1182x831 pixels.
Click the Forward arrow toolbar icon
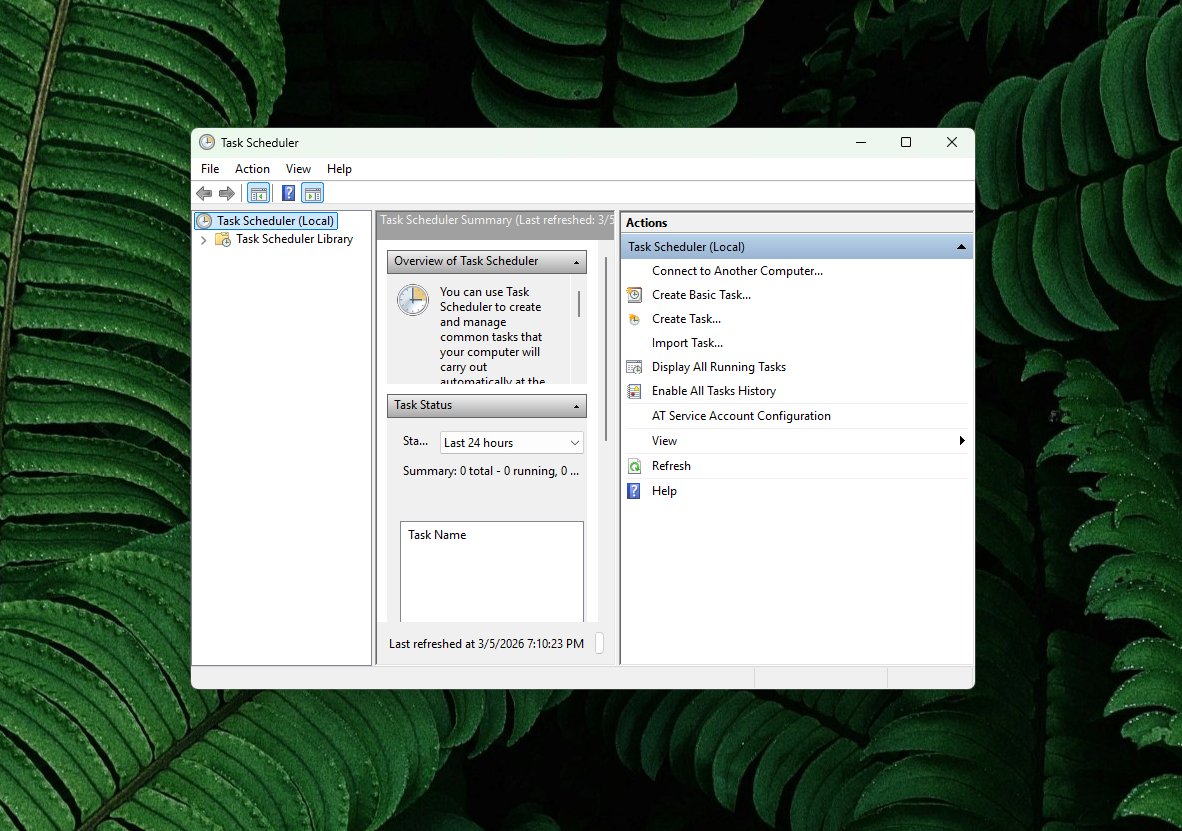[227, 193]
